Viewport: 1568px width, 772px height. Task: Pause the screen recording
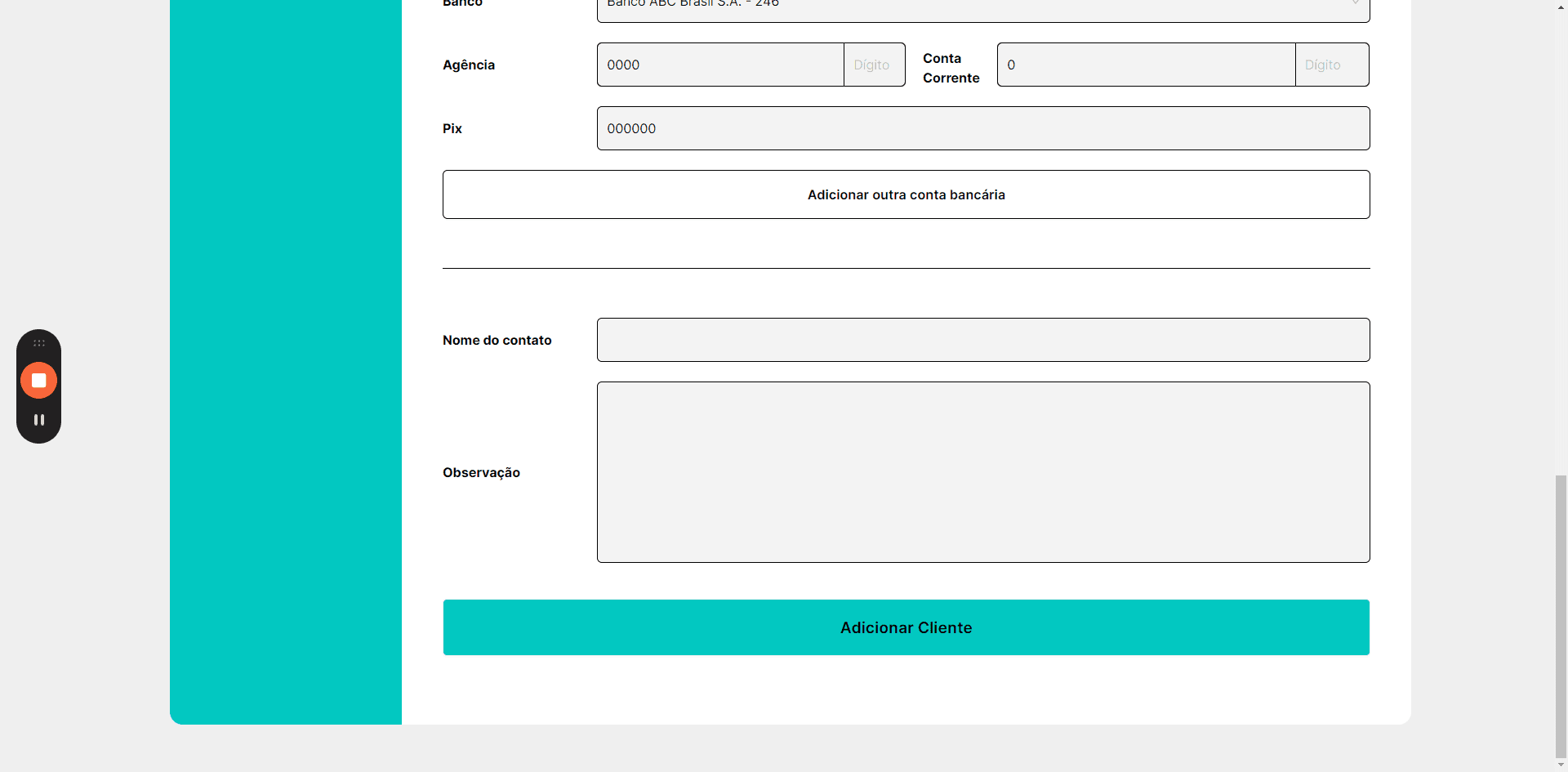point(38,420)
